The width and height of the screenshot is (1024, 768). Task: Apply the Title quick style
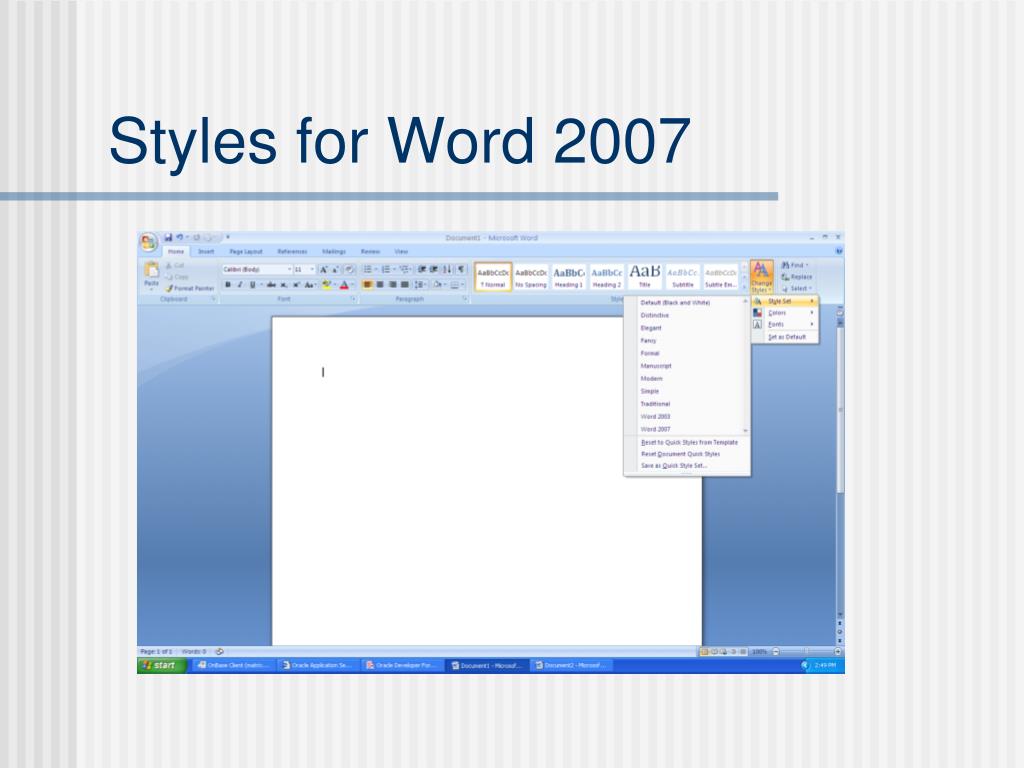point(645,277)
